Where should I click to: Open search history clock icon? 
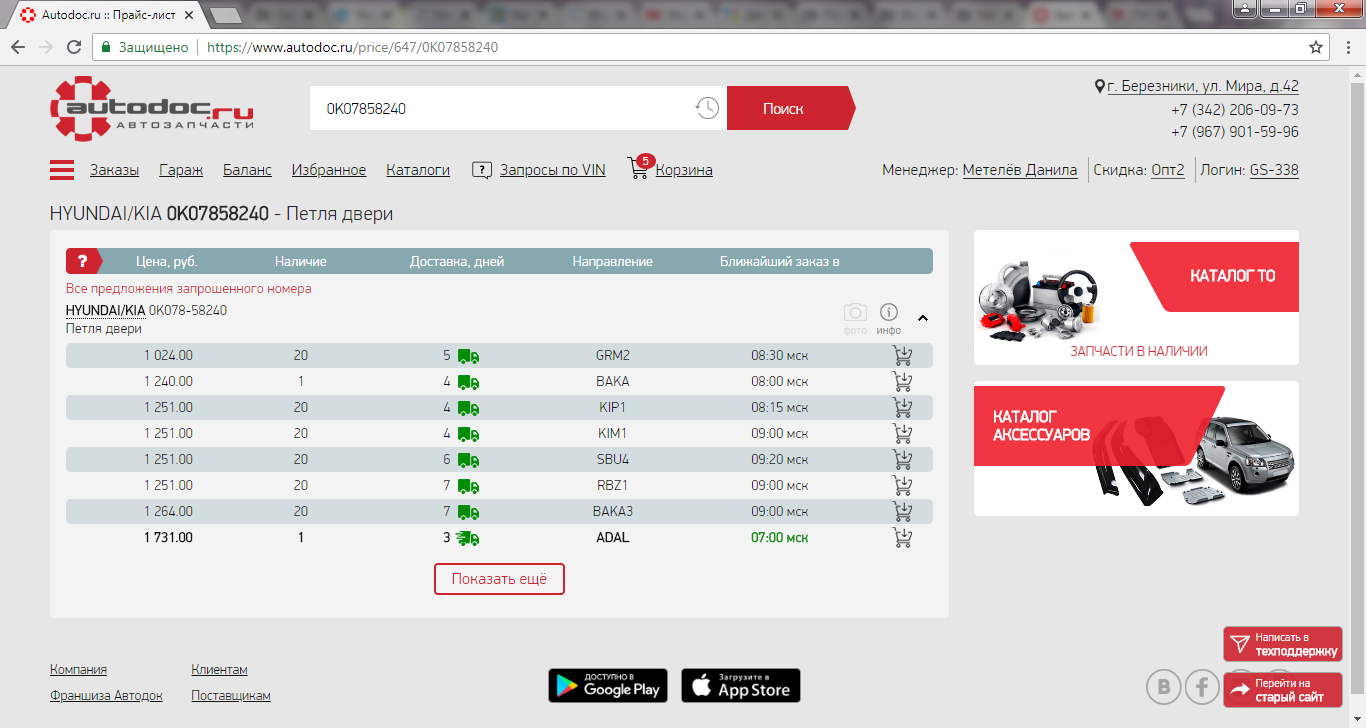pyautogui.click(x=707, y=108)
